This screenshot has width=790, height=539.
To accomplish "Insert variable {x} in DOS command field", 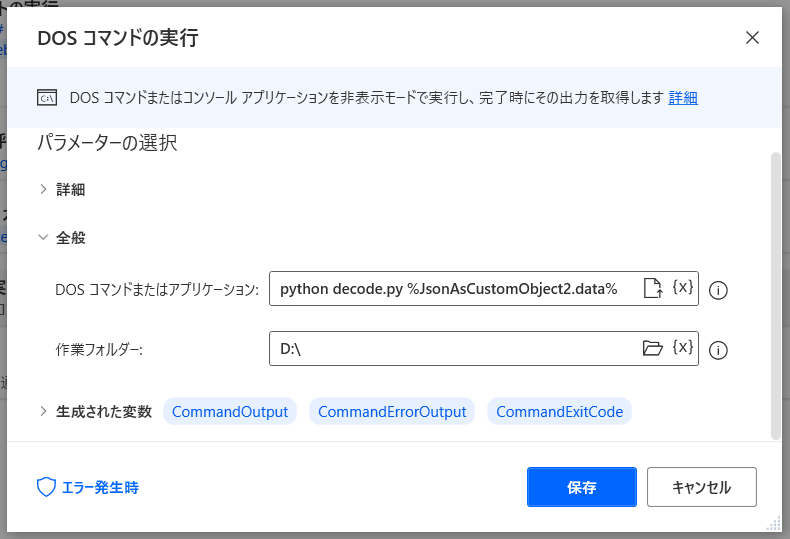I will pos(683,287).
